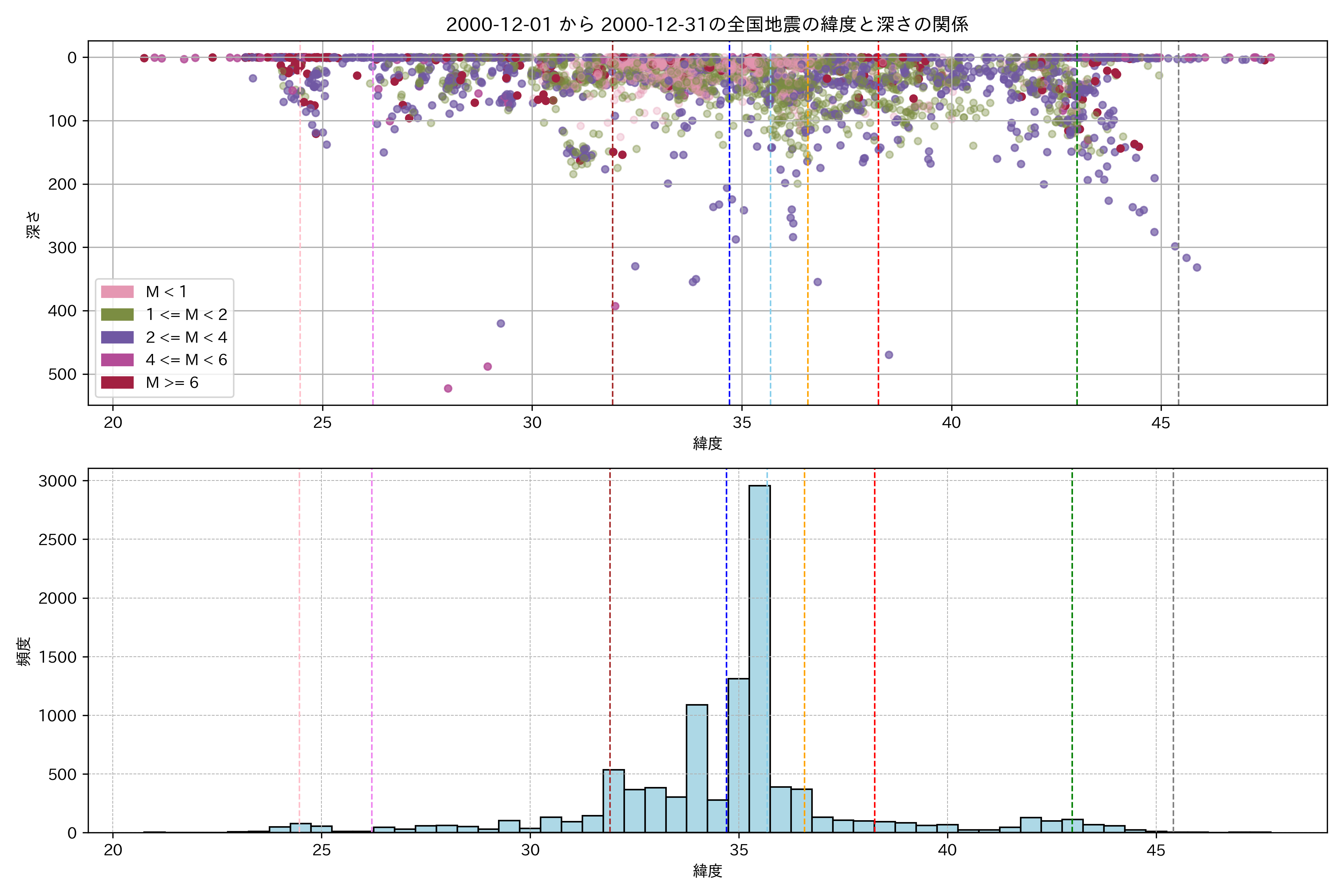Click the M >= 6 crimson legend swatch
Image resolution: width=1344 pixels, height=896 pixels.
click(x=117, y=382)
